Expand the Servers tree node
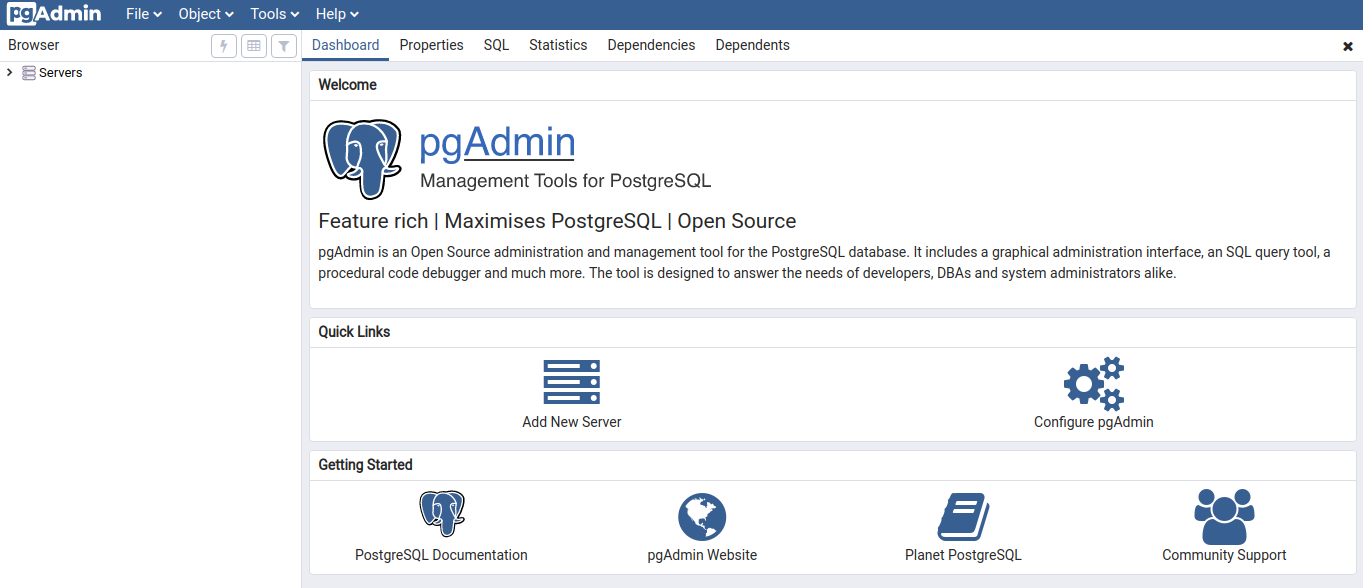Image resolution: width=1363 pixels, height=588 pixels. pyautogui.click(x=9, y=72)
